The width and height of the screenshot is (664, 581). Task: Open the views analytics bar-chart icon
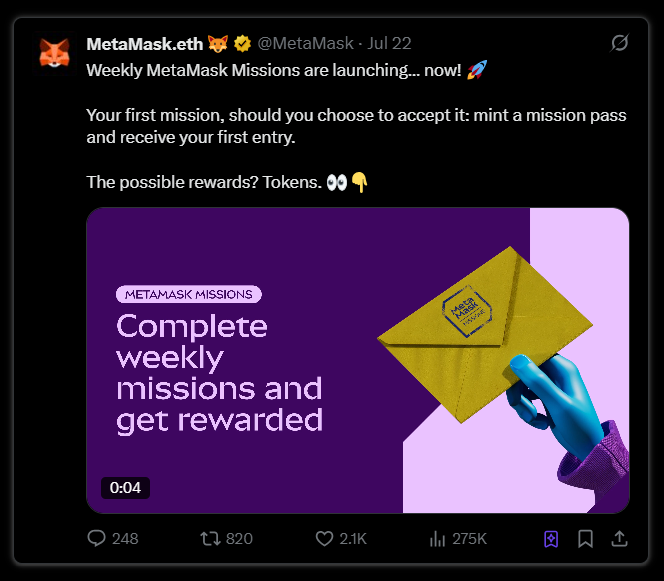click(x=437, y=538)
